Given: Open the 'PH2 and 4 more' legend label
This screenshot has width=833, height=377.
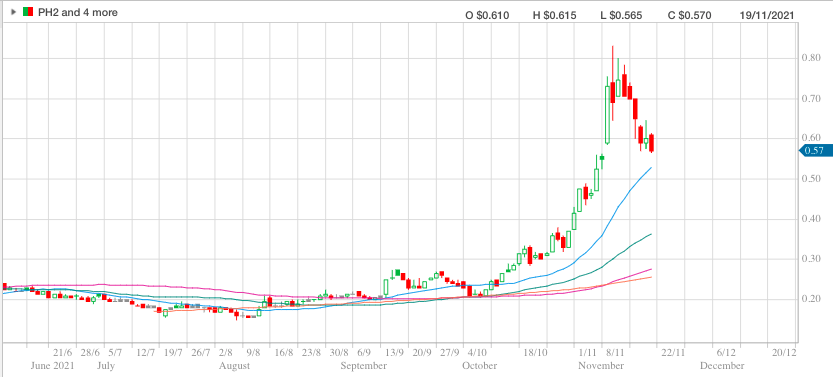Looking at the screenshot, I should 78,12.
